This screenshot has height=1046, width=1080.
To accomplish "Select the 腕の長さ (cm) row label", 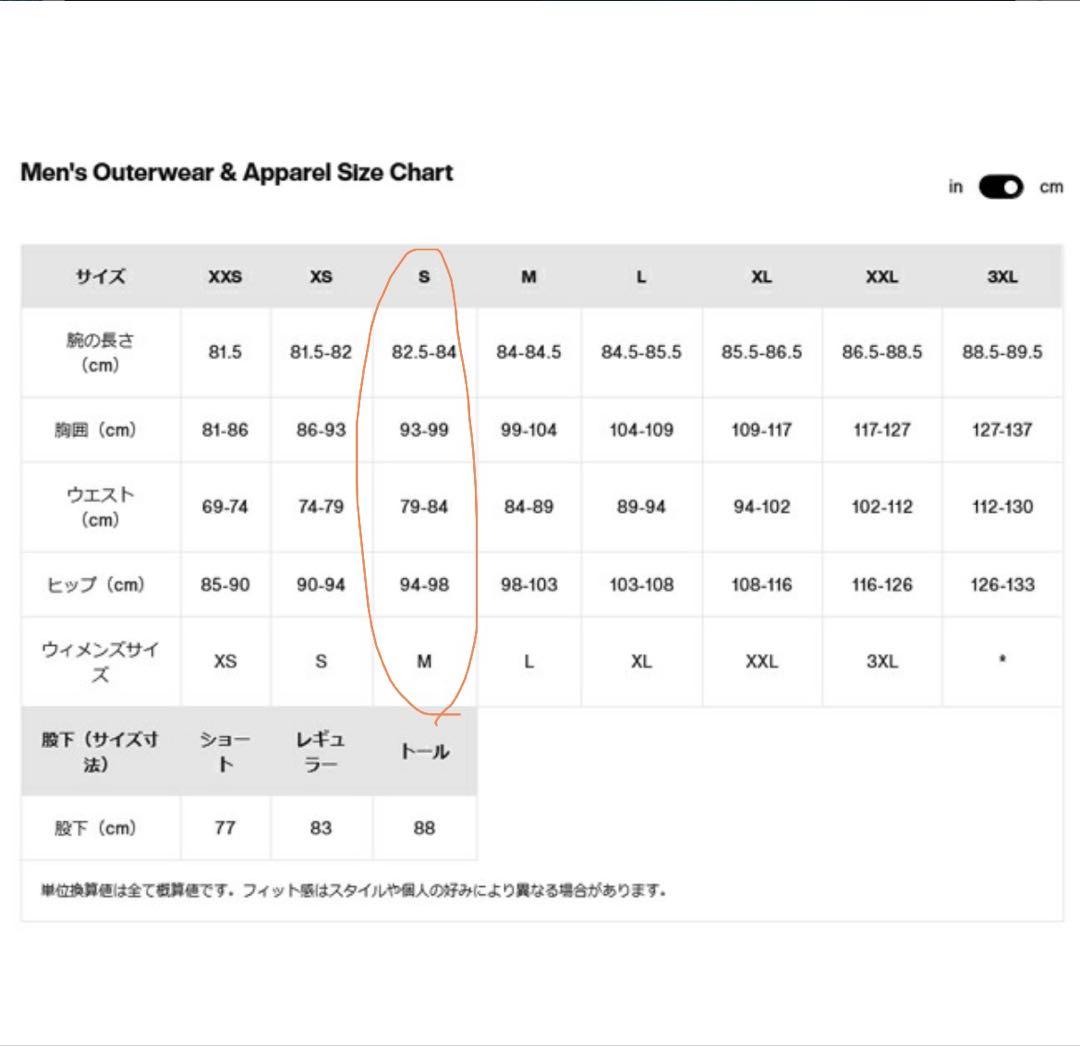I will (x=100, y=352).
